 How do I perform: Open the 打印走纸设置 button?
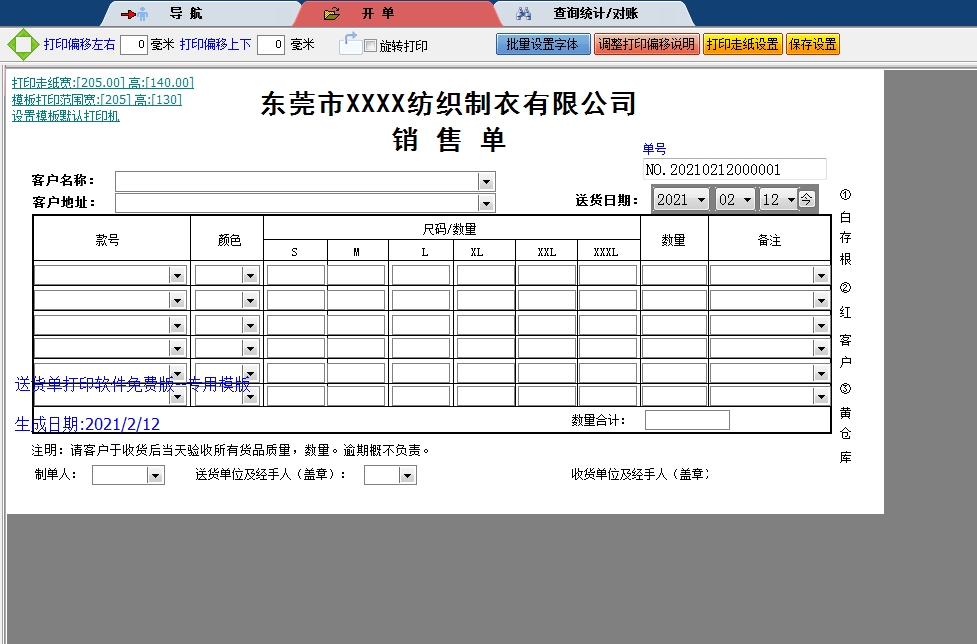pos(742,44)
